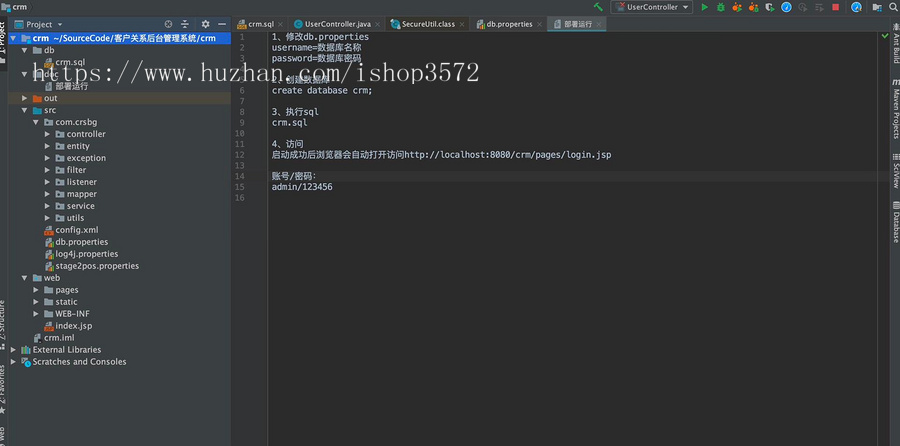Close the 部署运行 editor tab
Image resolution: width=900 pixels, height=446 pixels.
(598, 25)
